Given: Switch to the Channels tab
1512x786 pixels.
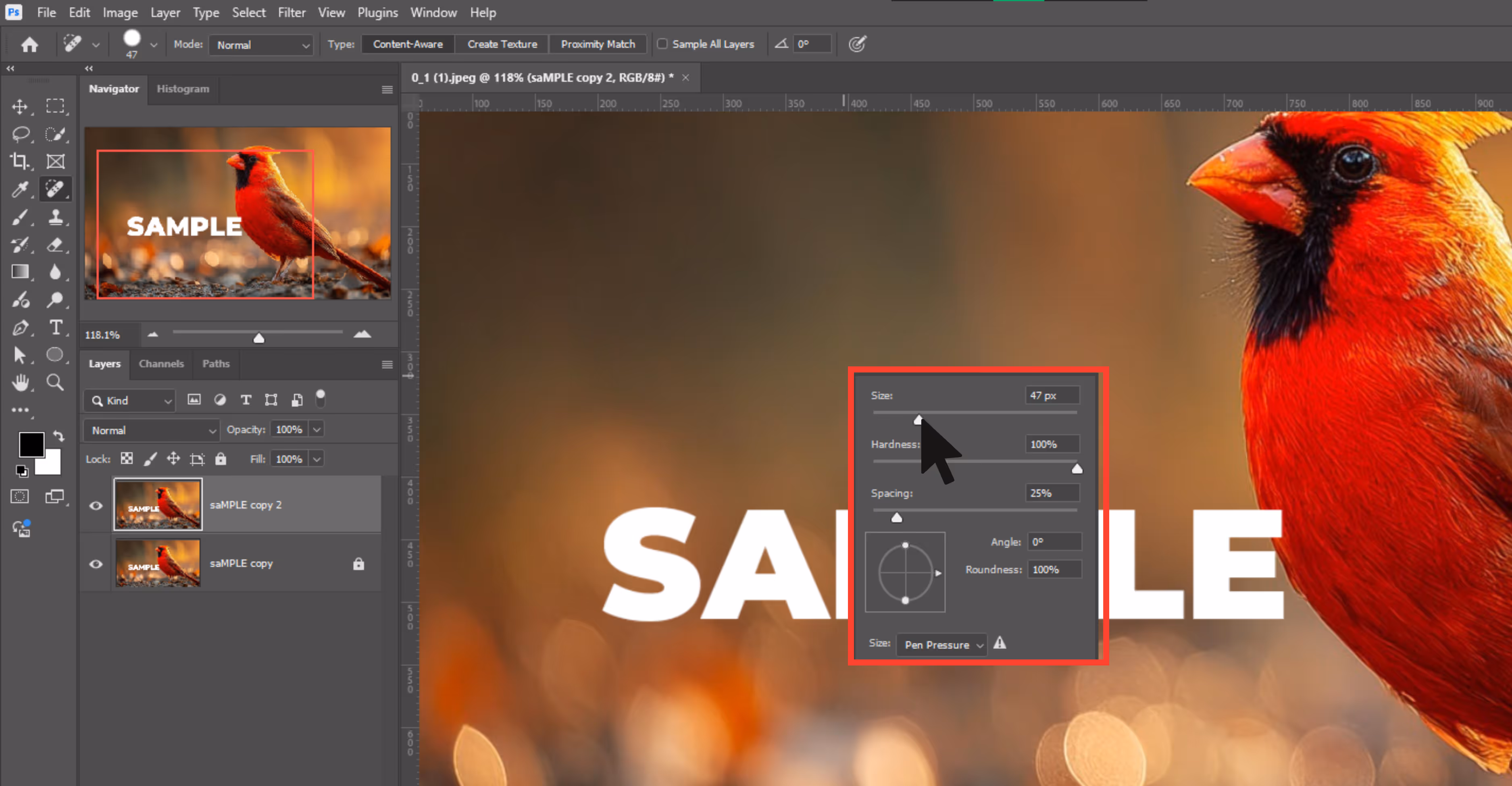Looking at the screenshot, I should tap(161, 364).
